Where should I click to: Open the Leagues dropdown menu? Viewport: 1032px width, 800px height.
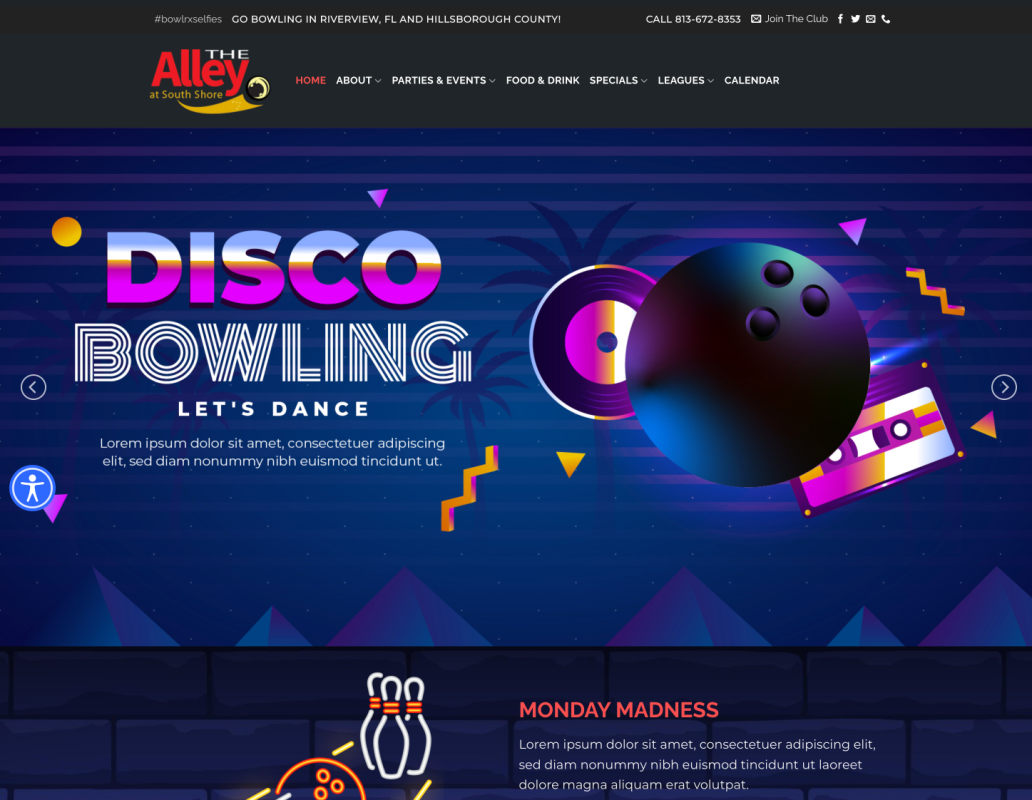[x=685, y=80]
